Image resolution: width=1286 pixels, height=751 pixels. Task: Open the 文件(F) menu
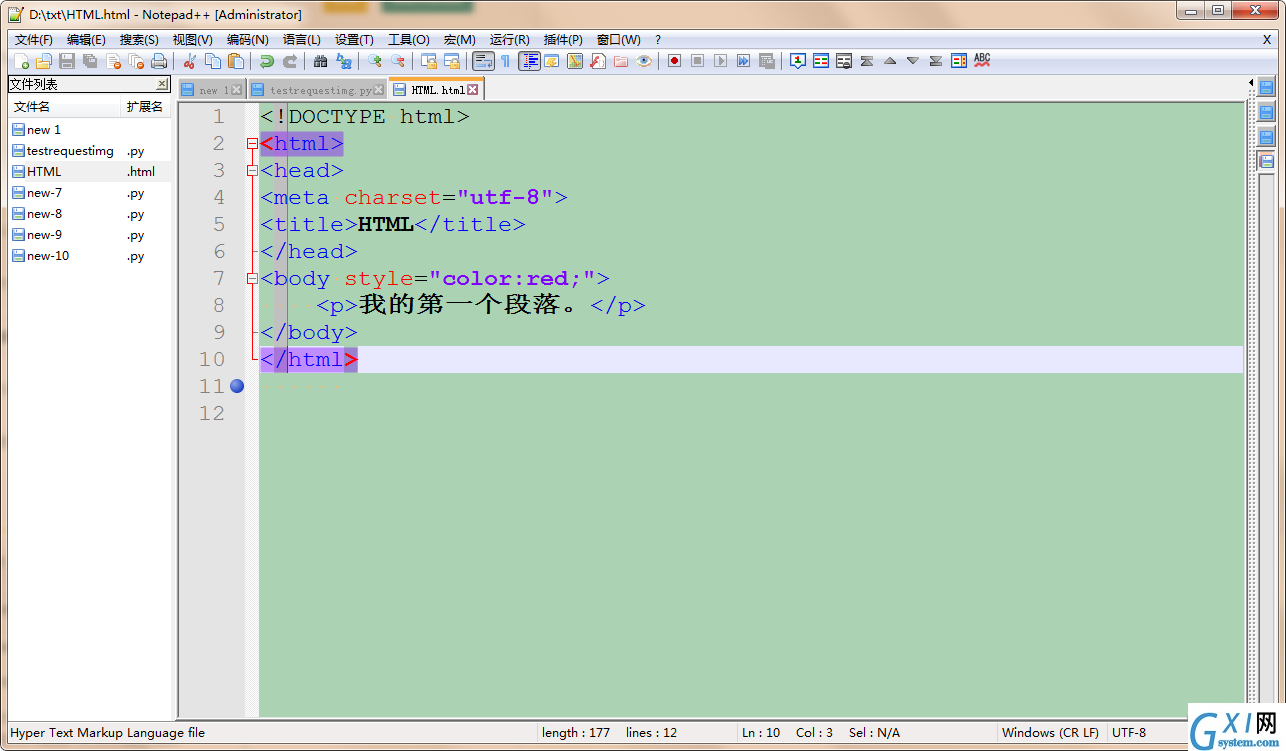tap(33, 40)
